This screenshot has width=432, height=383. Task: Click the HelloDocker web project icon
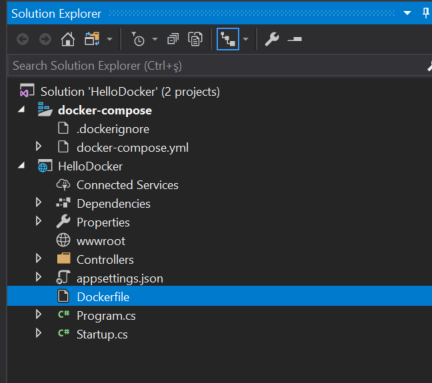(x=45, y=166)
